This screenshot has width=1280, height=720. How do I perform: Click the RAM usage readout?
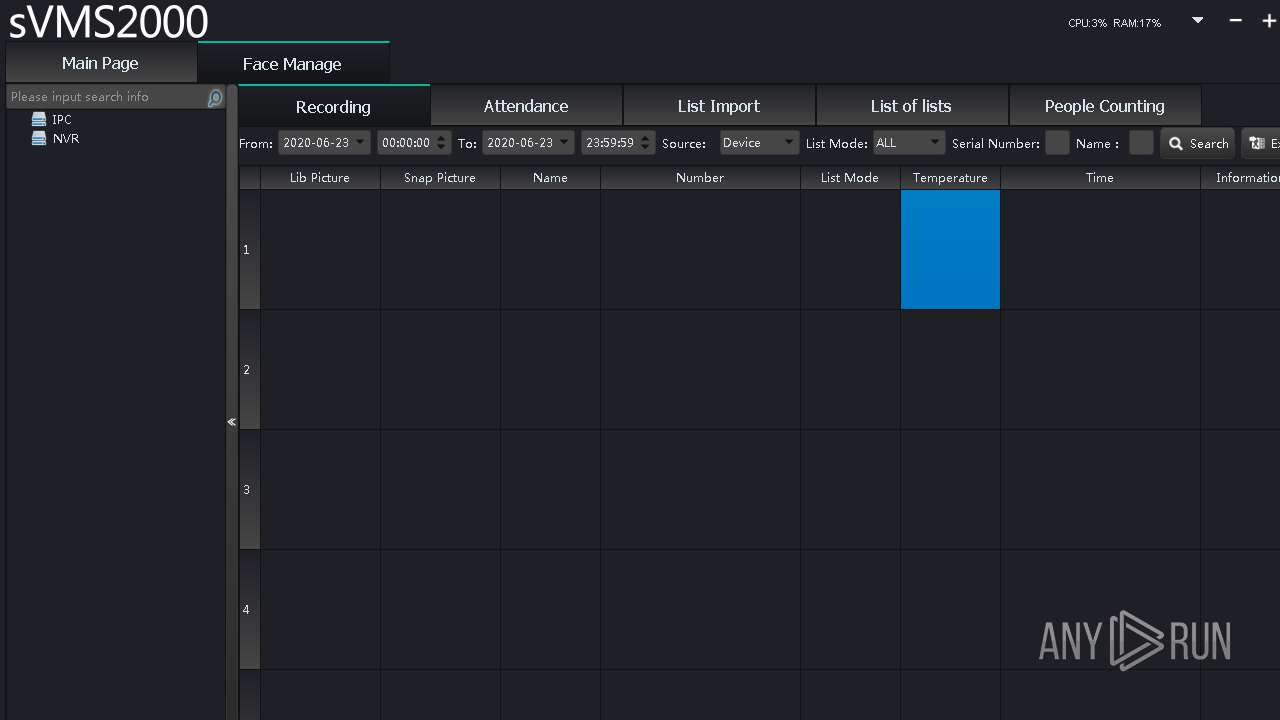point(1137,23)
